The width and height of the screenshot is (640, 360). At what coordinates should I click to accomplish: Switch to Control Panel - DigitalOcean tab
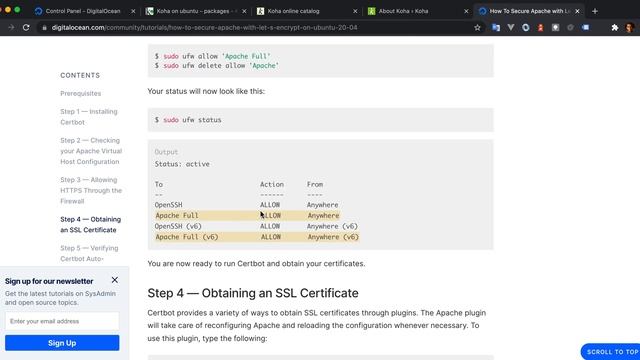pos(83,11)
